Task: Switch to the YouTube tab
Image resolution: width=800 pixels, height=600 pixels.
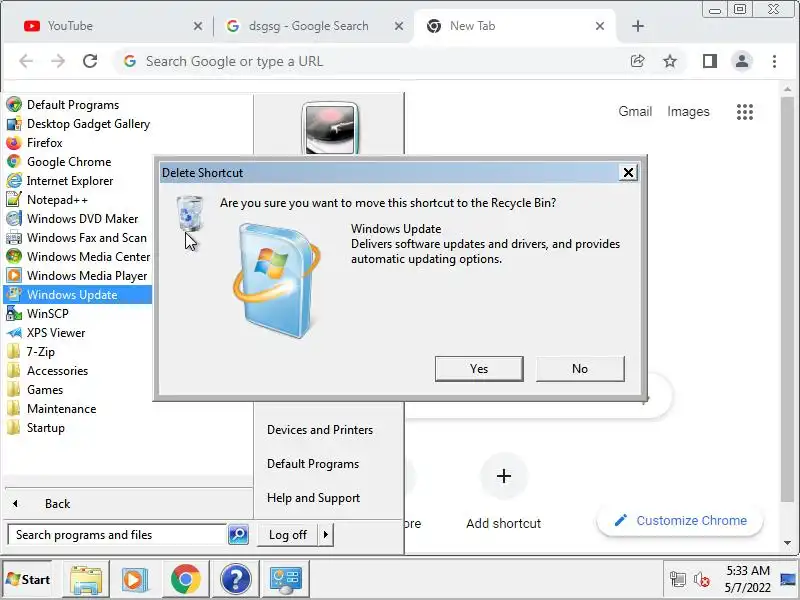Action: 108,26
